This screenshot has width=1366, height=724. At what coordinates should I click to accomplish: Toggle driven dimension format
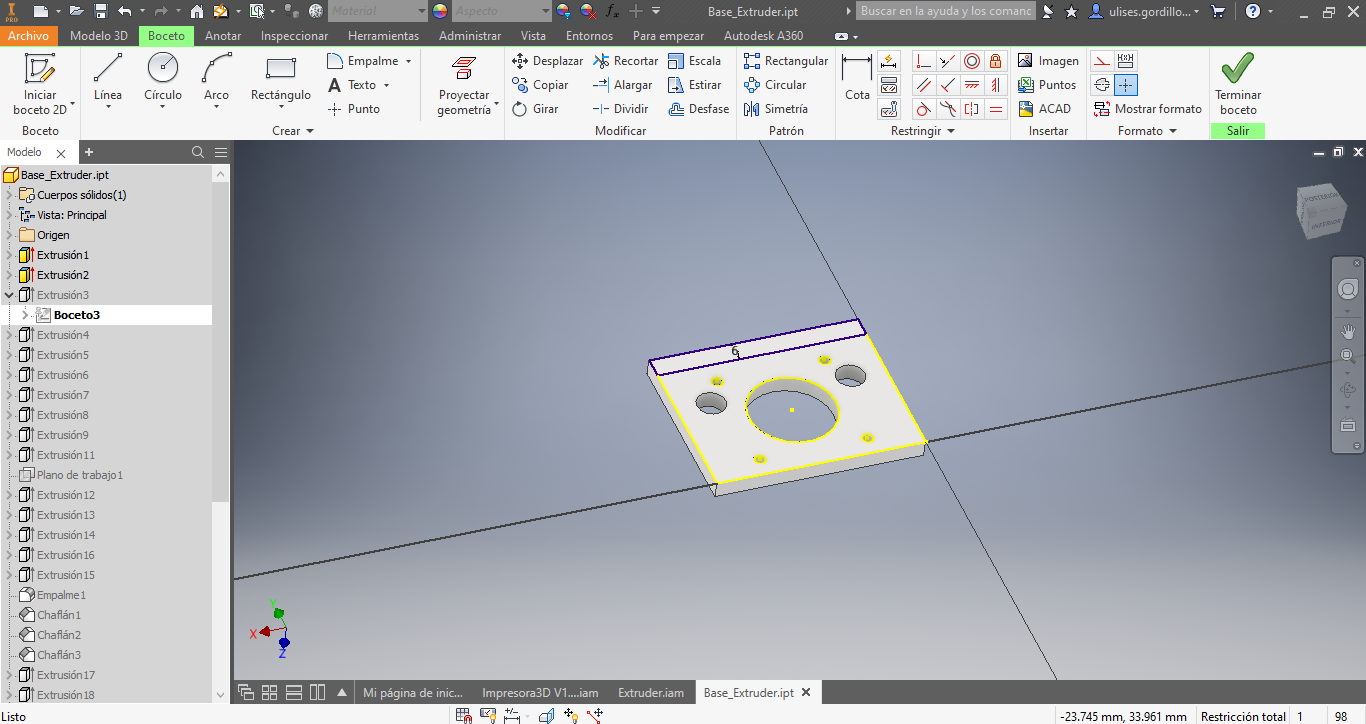tap(1126, 61)
